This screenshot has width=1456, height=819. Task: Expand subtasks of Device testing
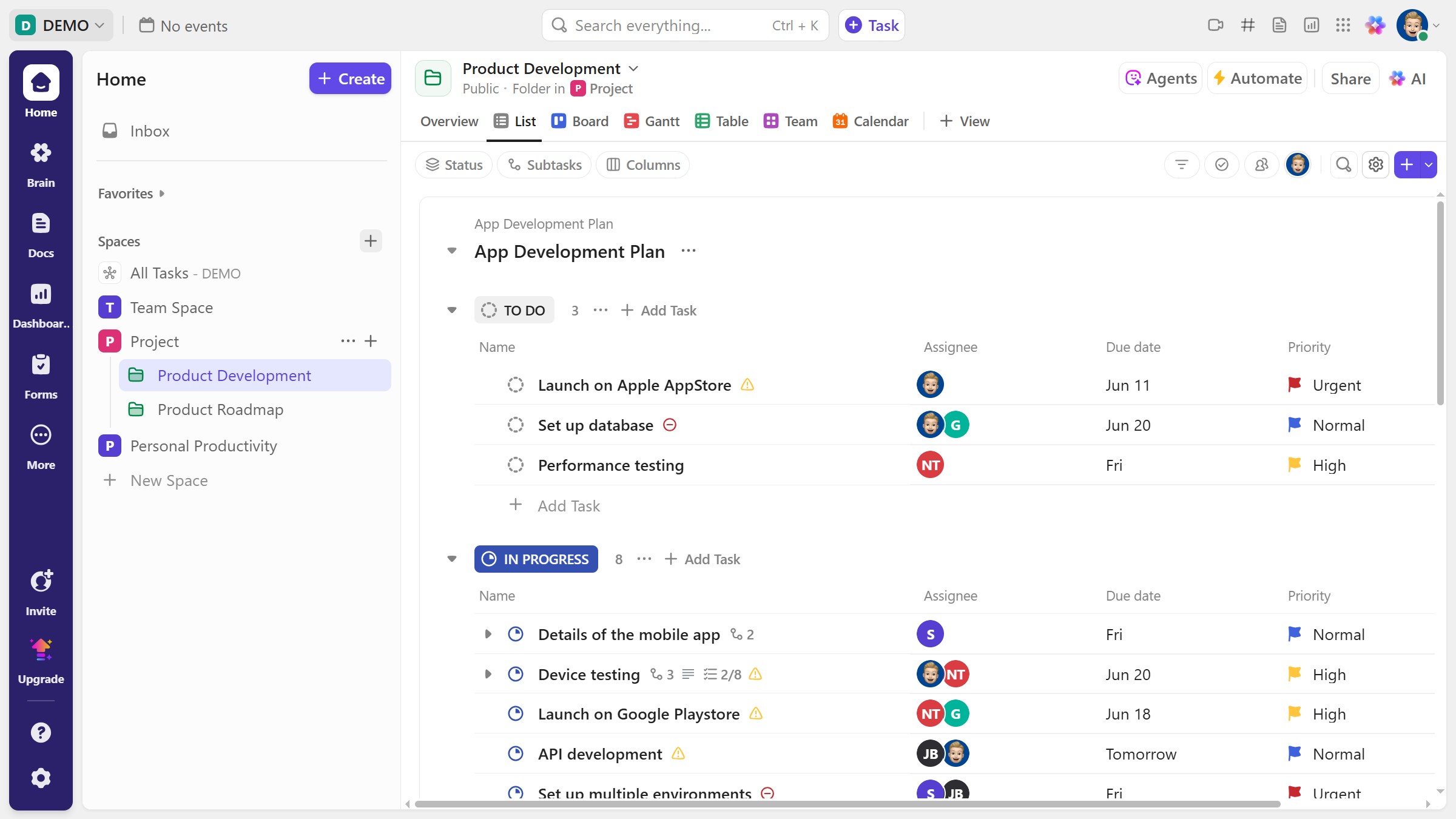[x=488, y=675]
